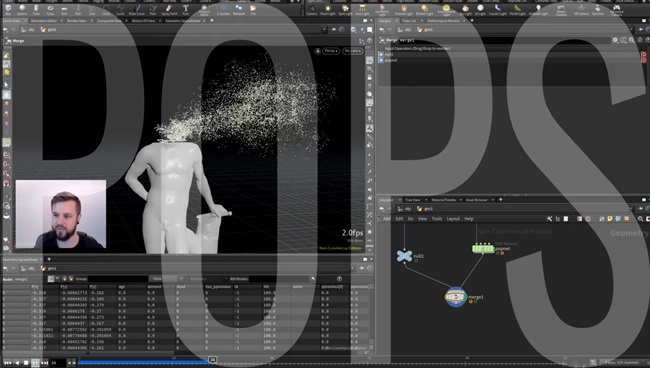Screen dimensions: 650x368
Task: Select the Grid shelf tool
Action: pos(64,9)
